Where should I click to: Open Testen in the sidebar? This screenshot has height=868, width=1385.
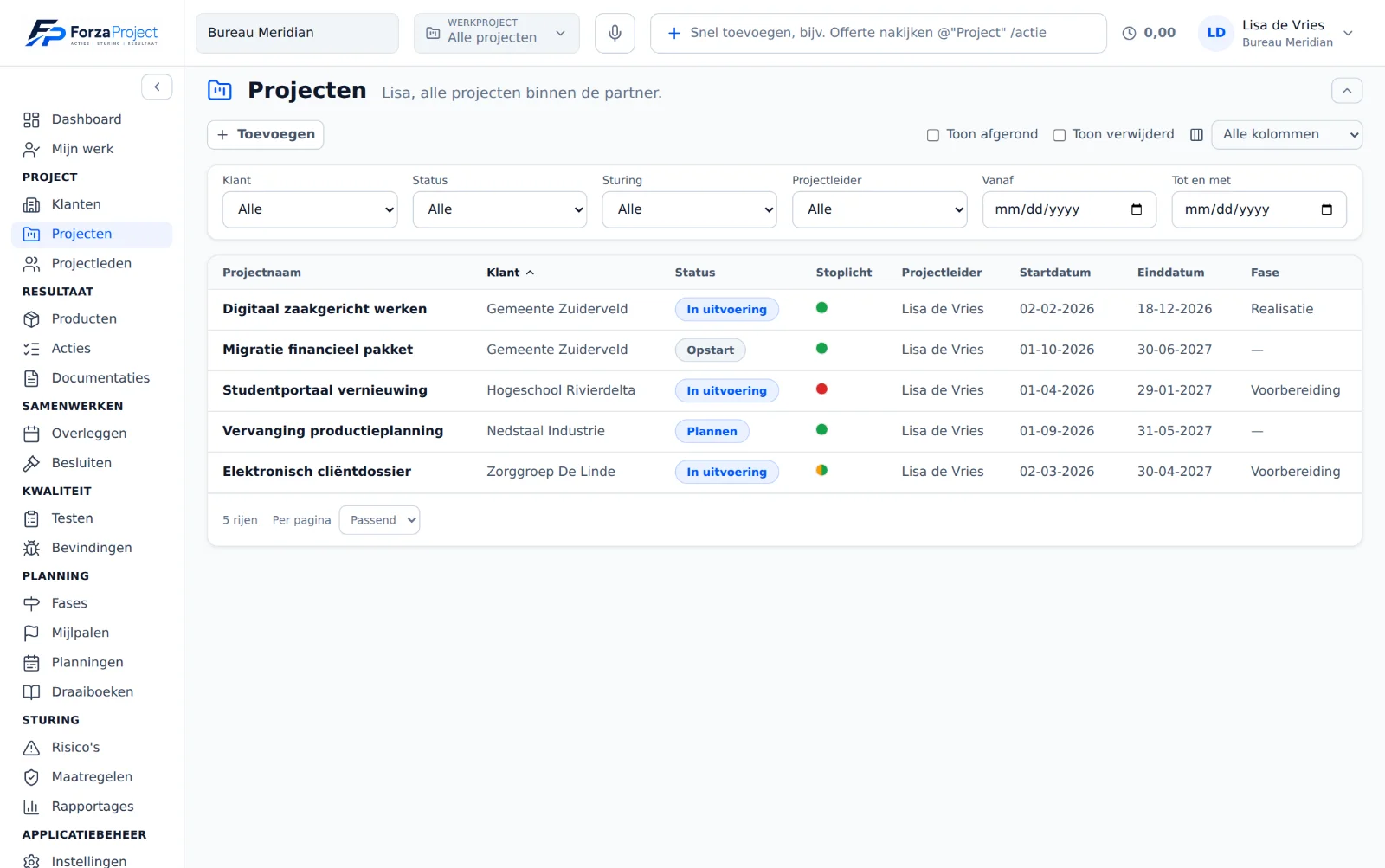tap(92, 518)
